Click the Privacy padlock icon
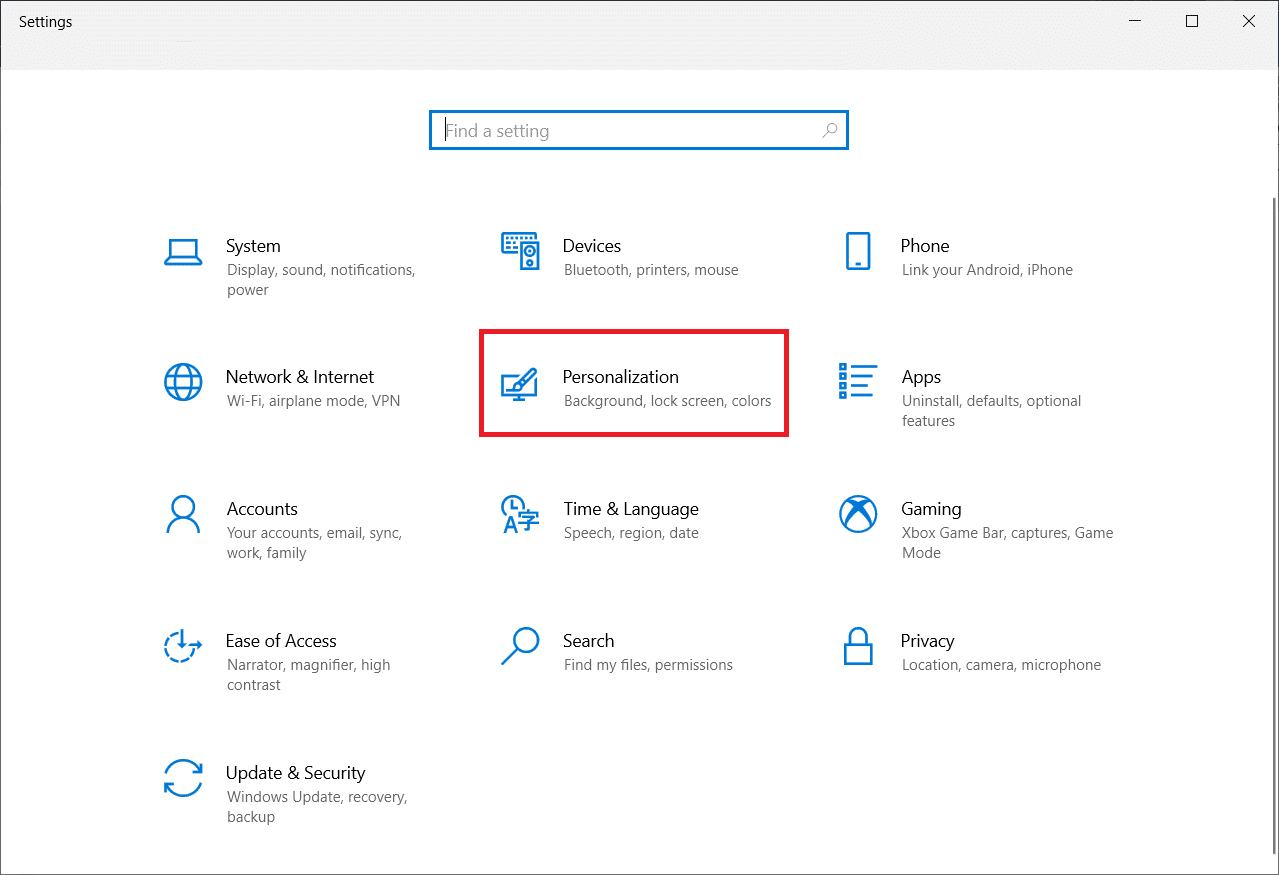 coord(858,646)
